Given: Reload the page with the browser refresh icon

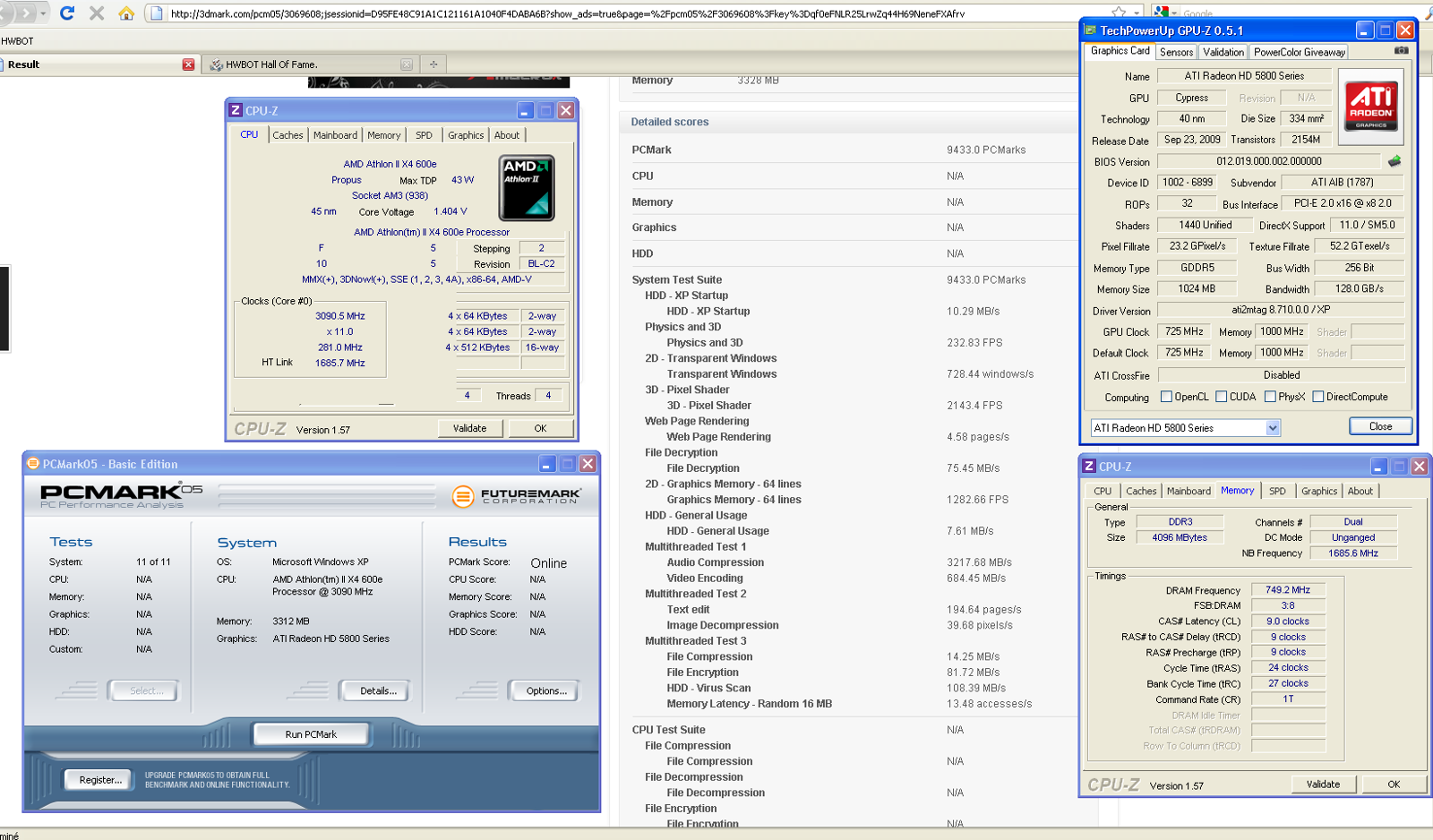Looking at the screenshot, I should (67, 13).
